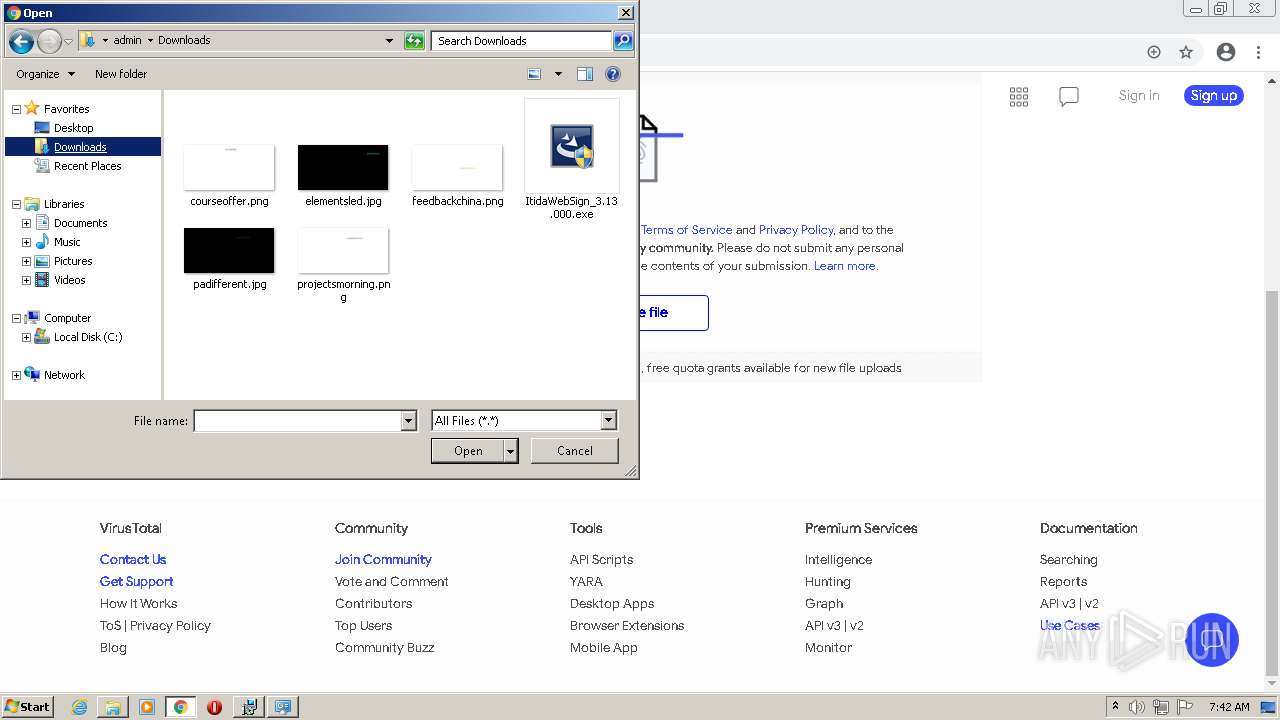Screen dimensions: 1280x720
Task: Open Contact Us footer link
Action: (x=133, y=560)
